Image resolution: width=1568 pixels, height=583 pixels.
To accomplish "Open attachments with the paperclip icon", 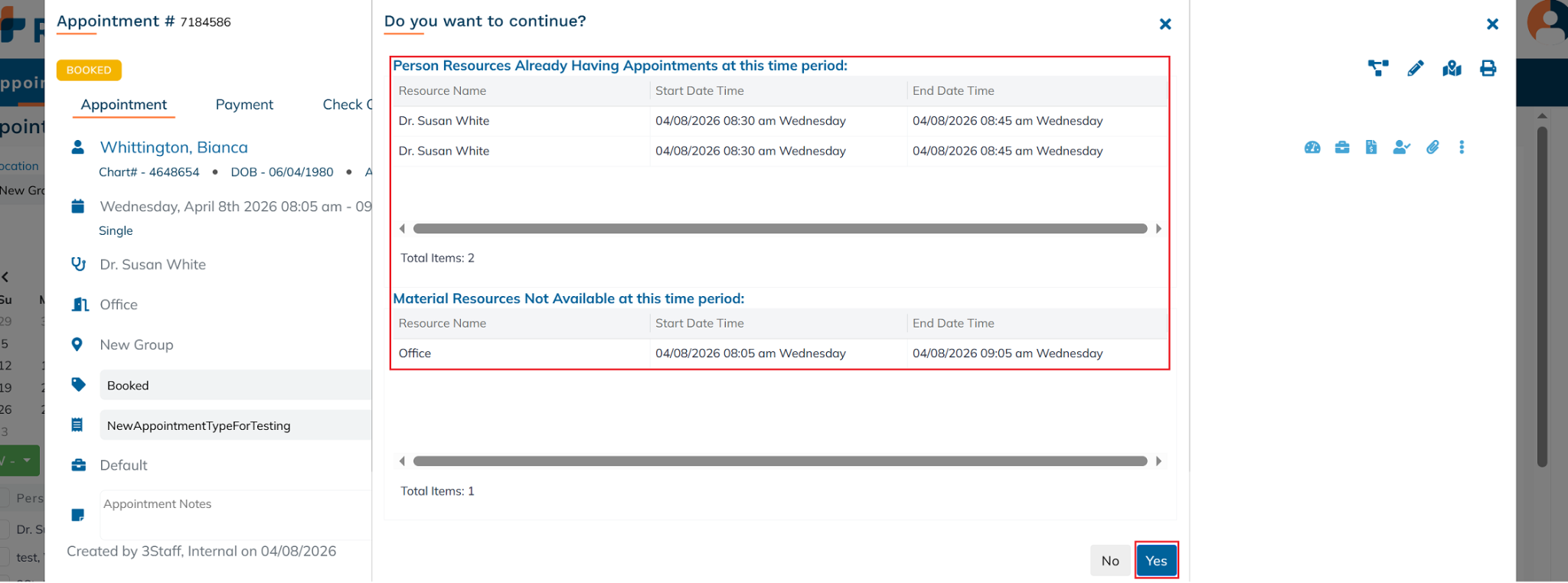I will 1432,148.
